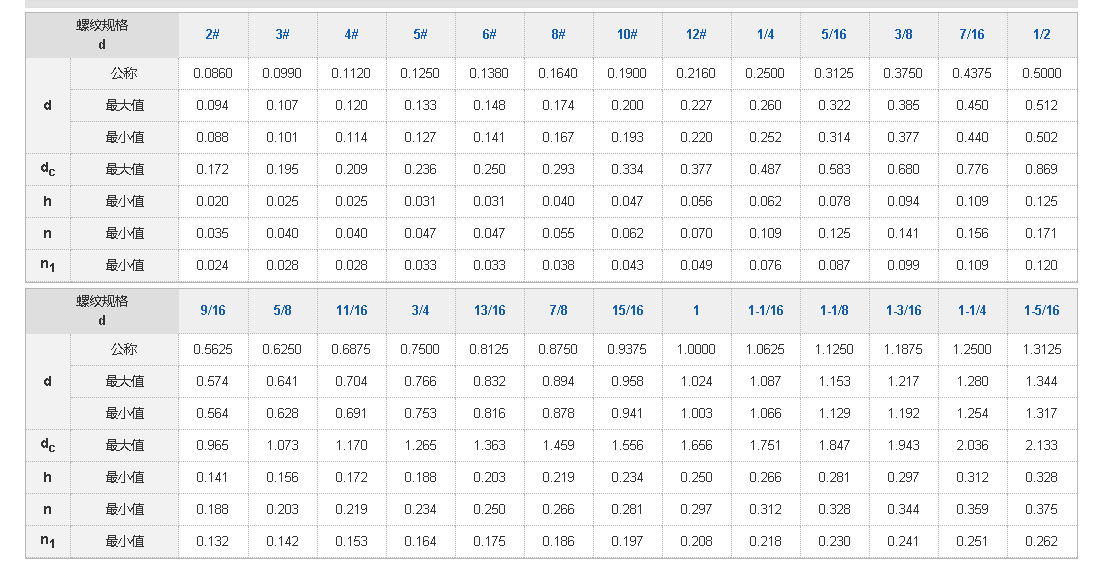Select the 5/16 size header link

click(x=834, y=35)
